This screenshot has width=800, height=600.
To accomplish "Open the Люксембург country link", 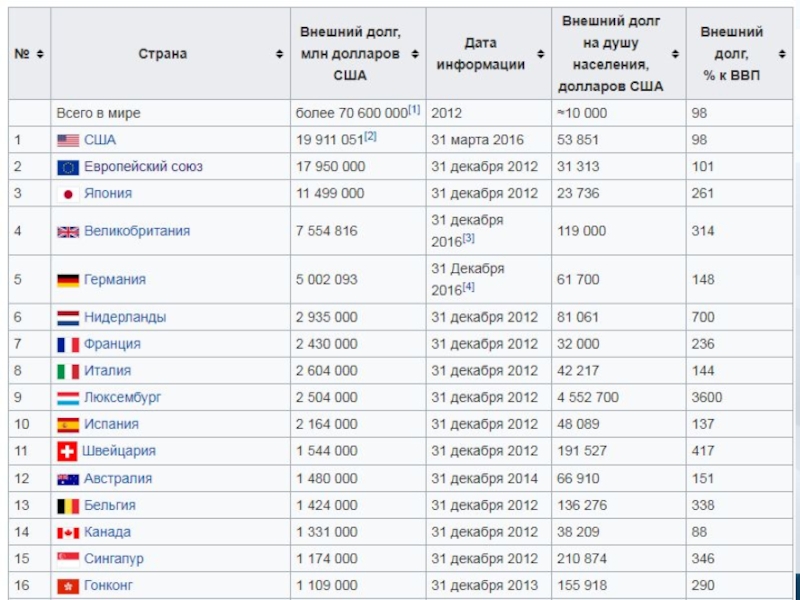I will (123, 398).
